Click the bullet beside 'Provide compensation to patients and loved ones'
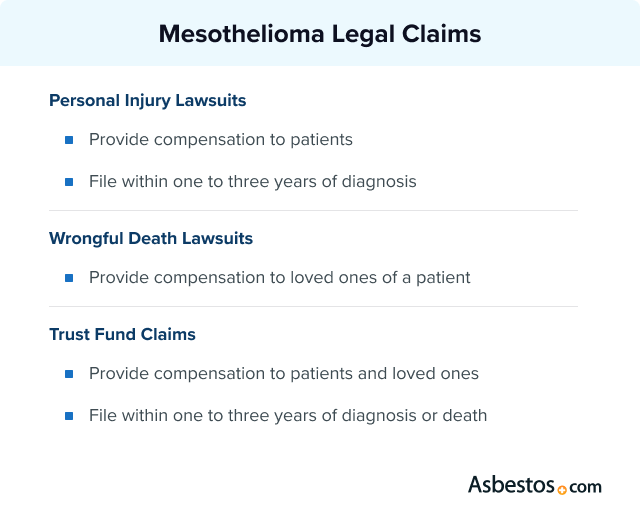 click(x=69, y=374)
